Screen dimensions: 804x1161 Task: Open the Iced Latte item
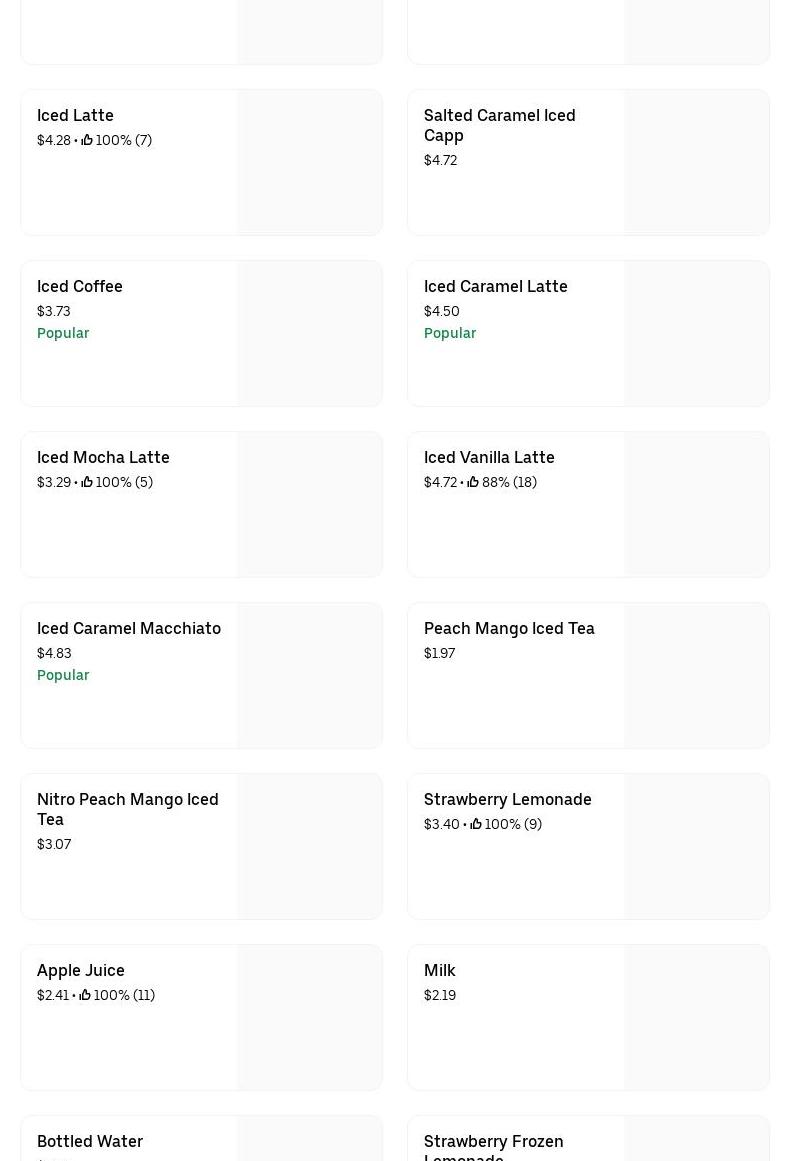point(75,116)
